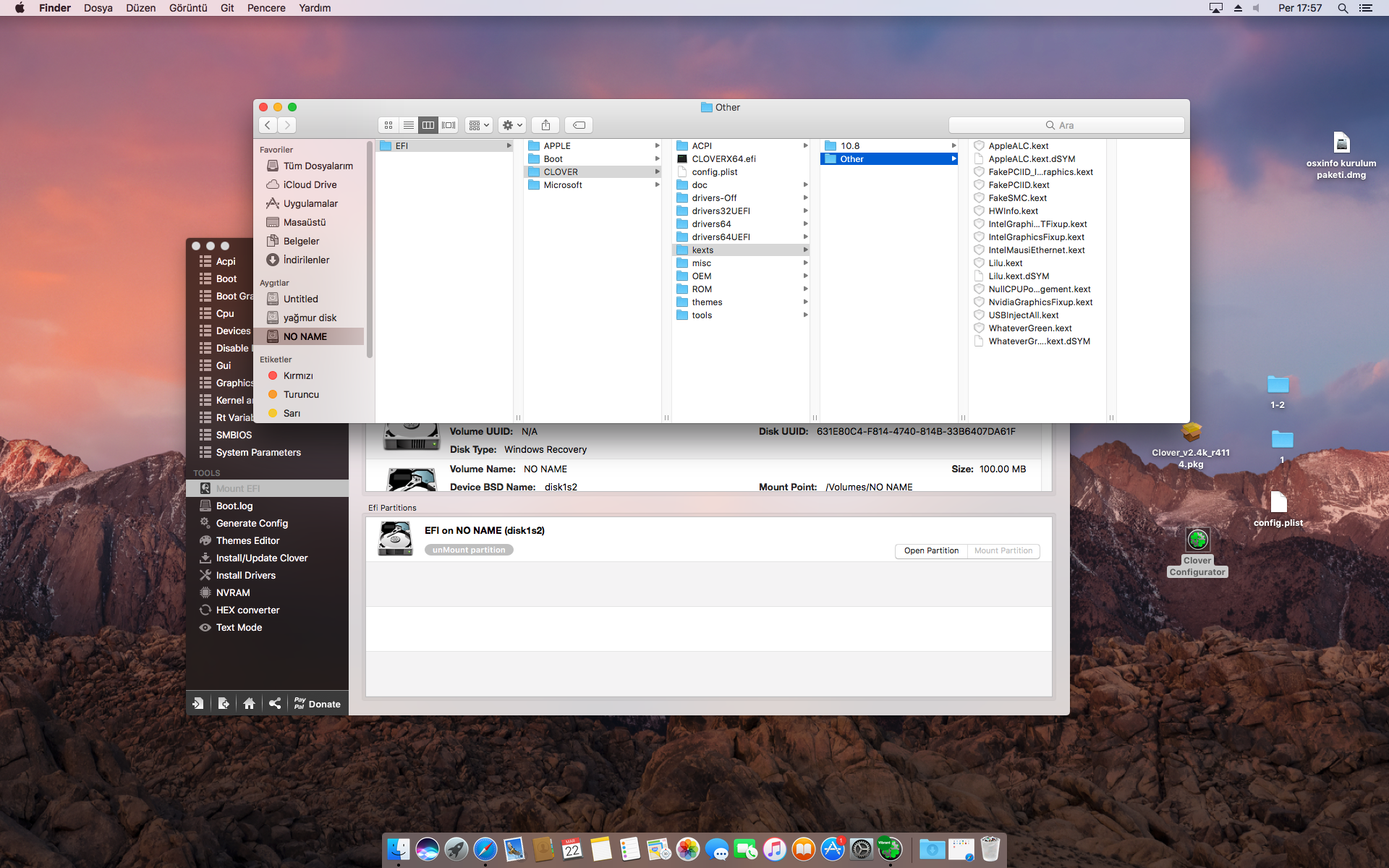Open the Pencere menu
This screenshot has width=1389, height=868.
(266, 8)
